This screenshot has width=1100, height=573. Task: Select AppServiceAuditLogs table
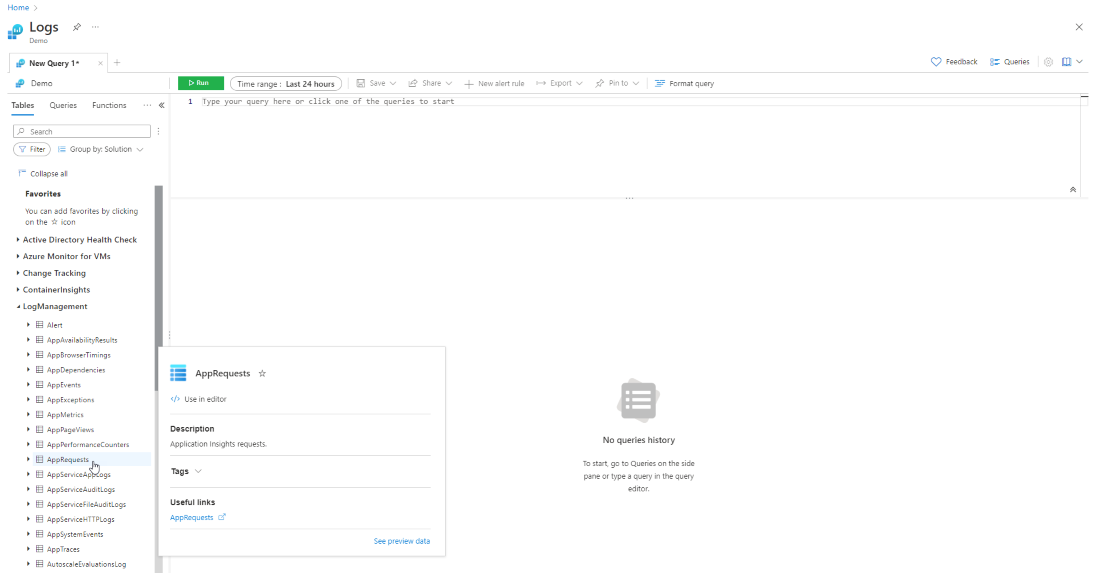(81, 490)
